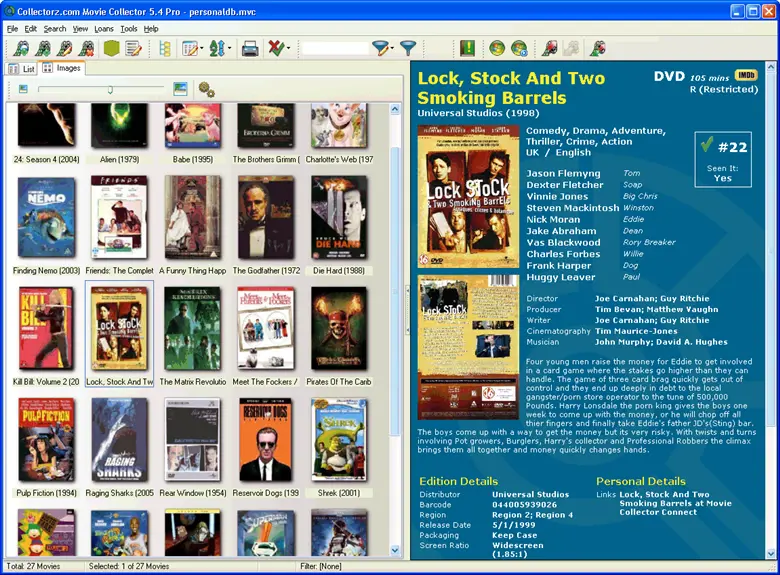Click the second film-reel add manually icon
The width and height of the screenshot is (780, 575).
(x=44, y=48)
